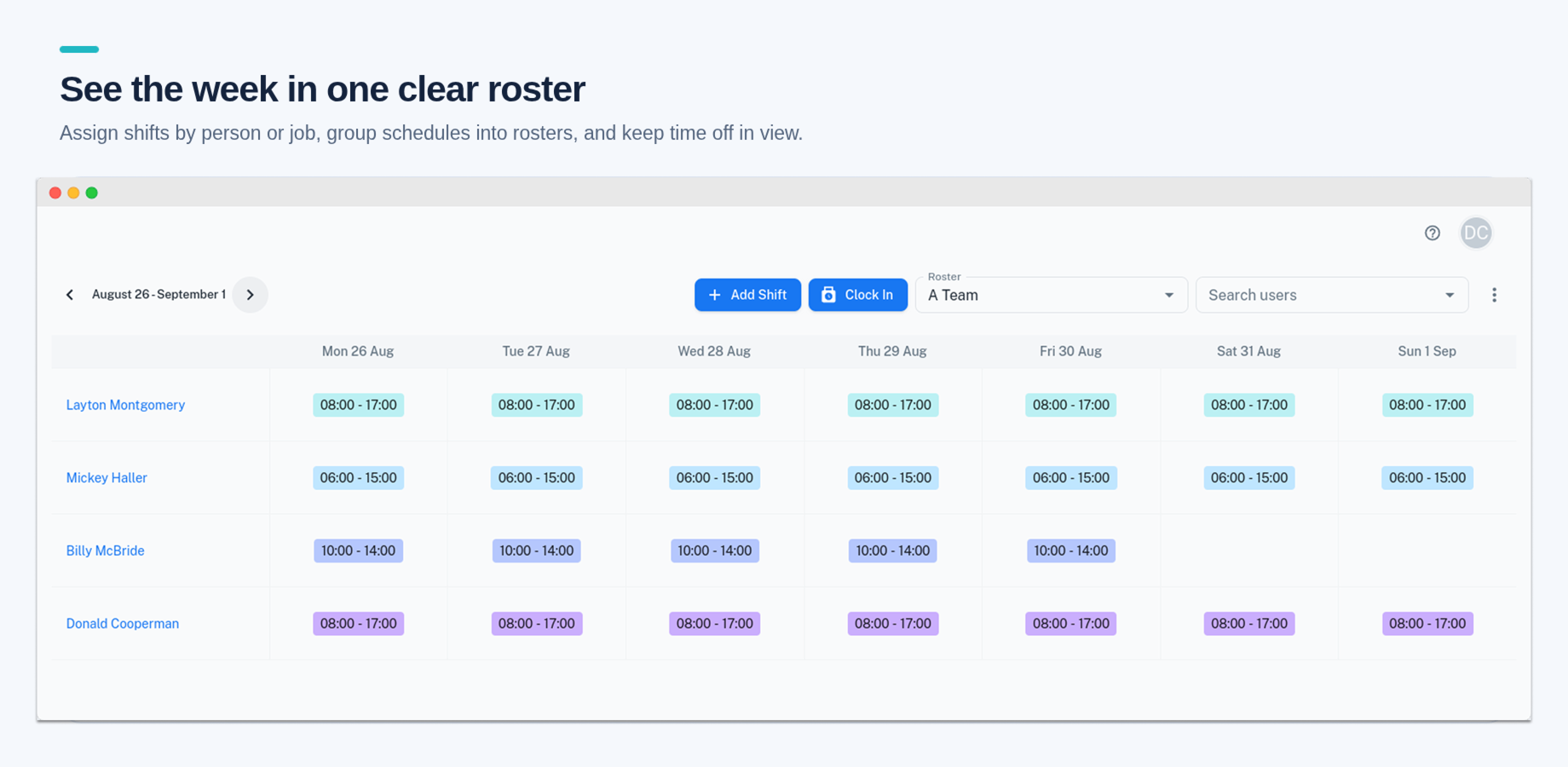Advance to next week arrow
1568x767 pixels.
click(251, 295)
